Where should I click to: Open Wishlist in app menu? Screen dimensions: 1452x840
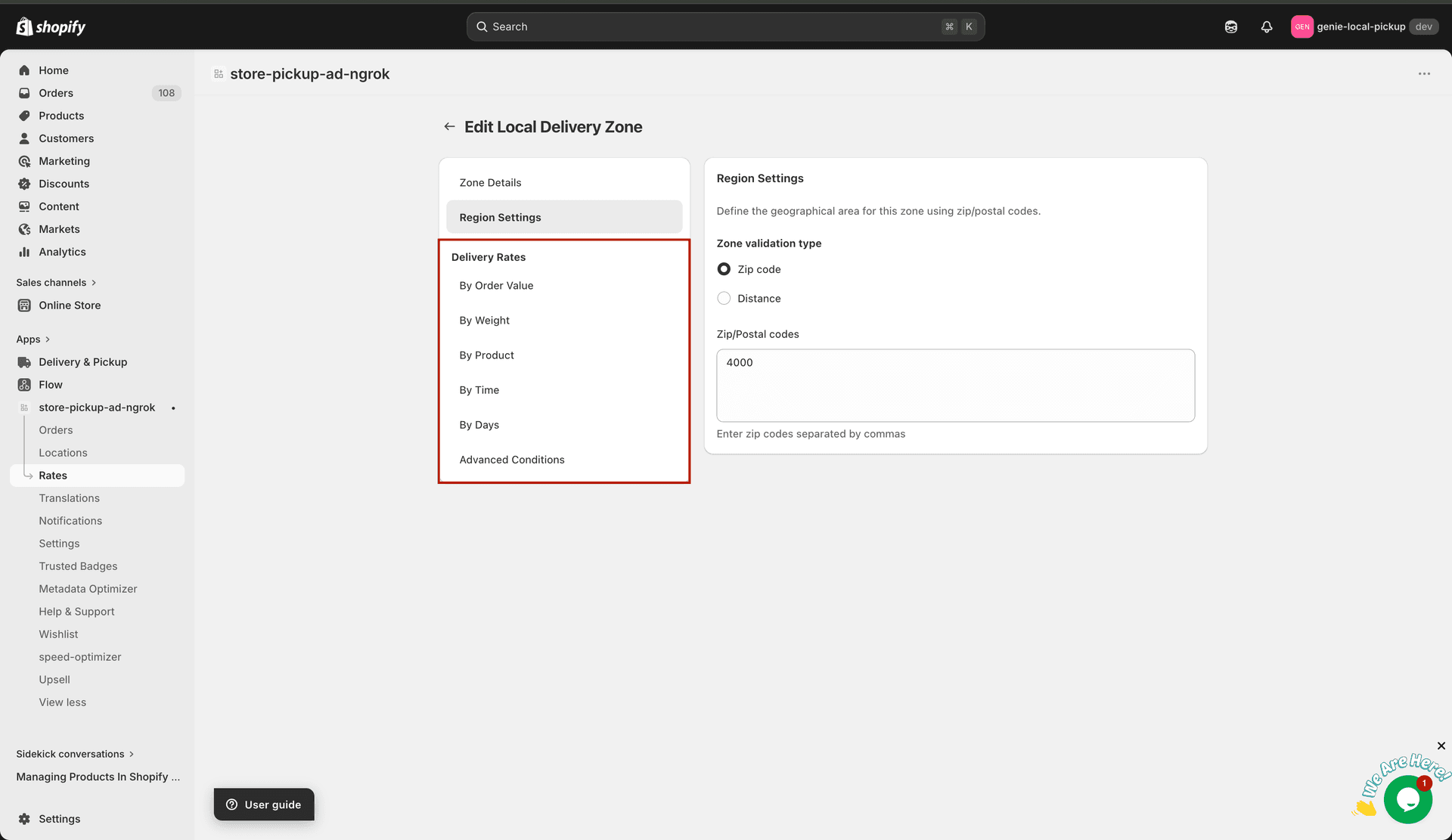click(x=58, y=634)
